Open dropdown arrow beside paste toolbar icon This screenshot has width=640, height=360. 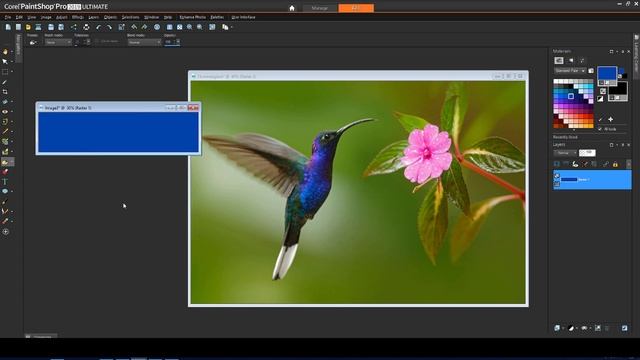[x=232, y=27]
